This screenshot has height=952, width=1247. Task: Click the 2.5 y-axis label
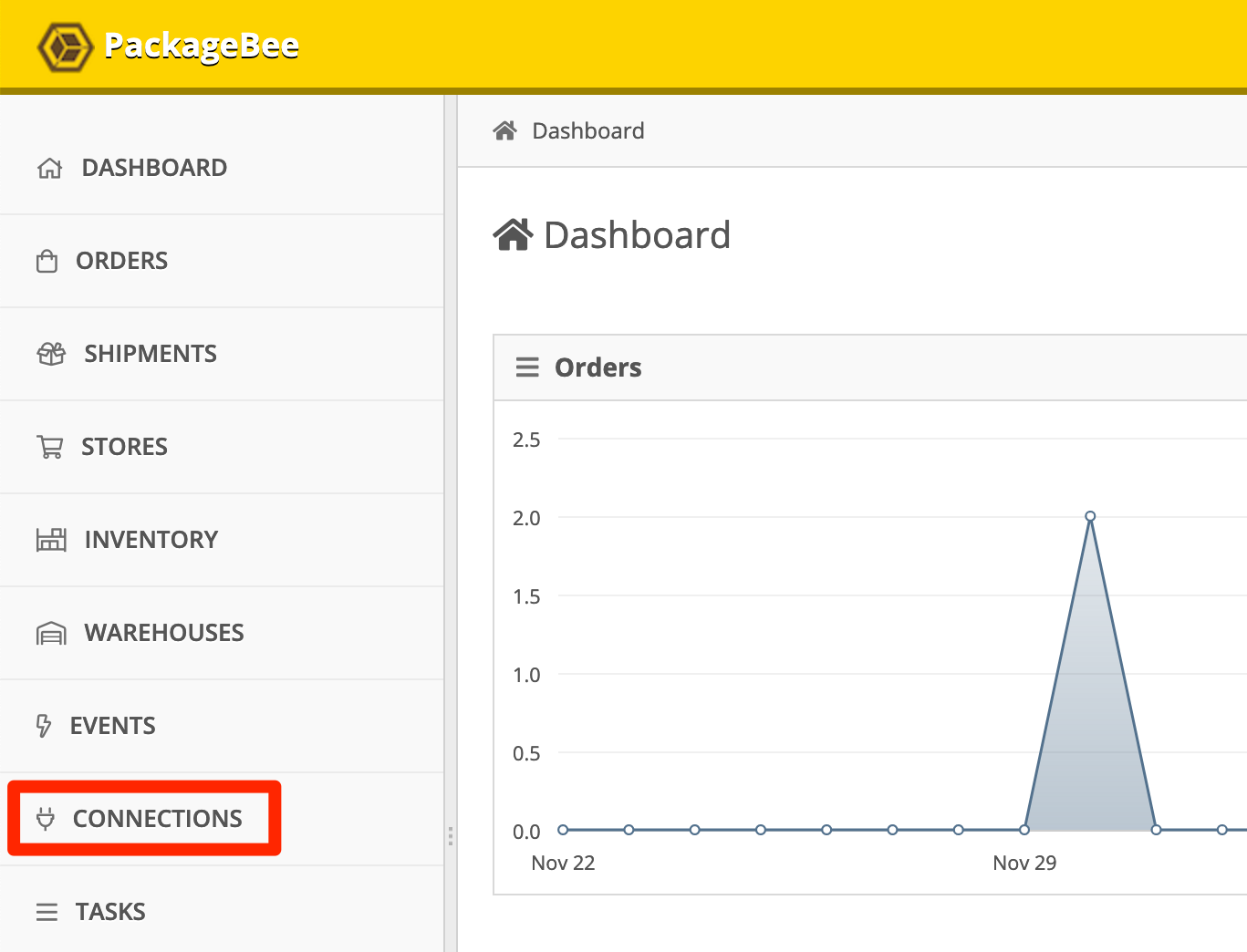tap(526, 440)
